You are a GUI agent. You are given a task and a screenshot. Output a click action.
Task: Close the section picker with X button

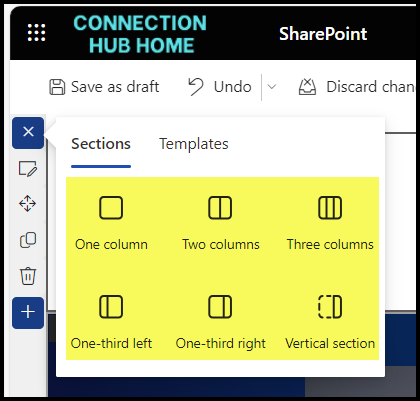pos(28,133)
